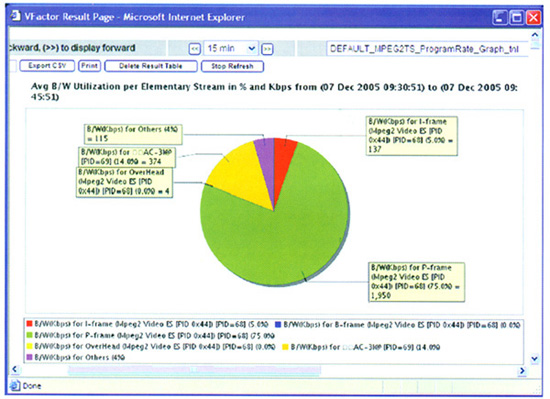Viewport: 550px width, 399px height.
Task: Click the horizontal scrollbar thumb
Action: pyautogui.click(x=194, y=370)
